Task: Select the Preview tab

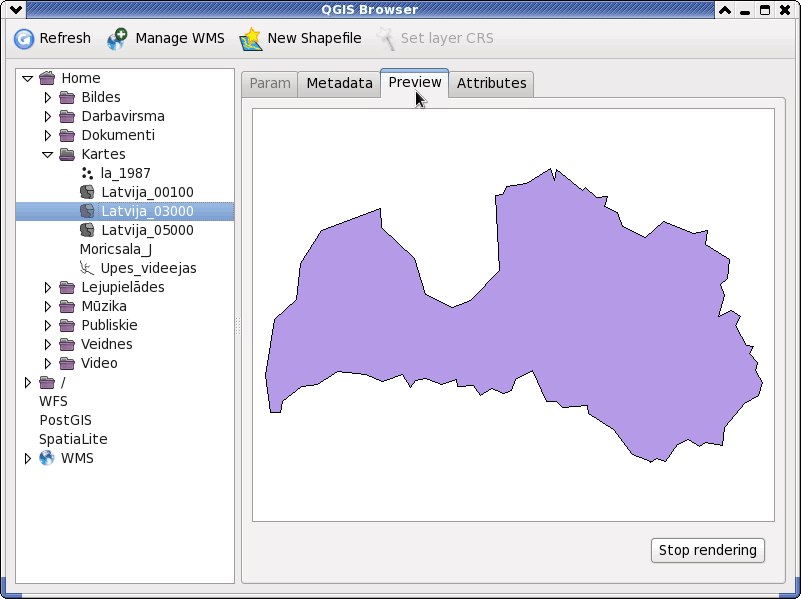Action: 415,82
